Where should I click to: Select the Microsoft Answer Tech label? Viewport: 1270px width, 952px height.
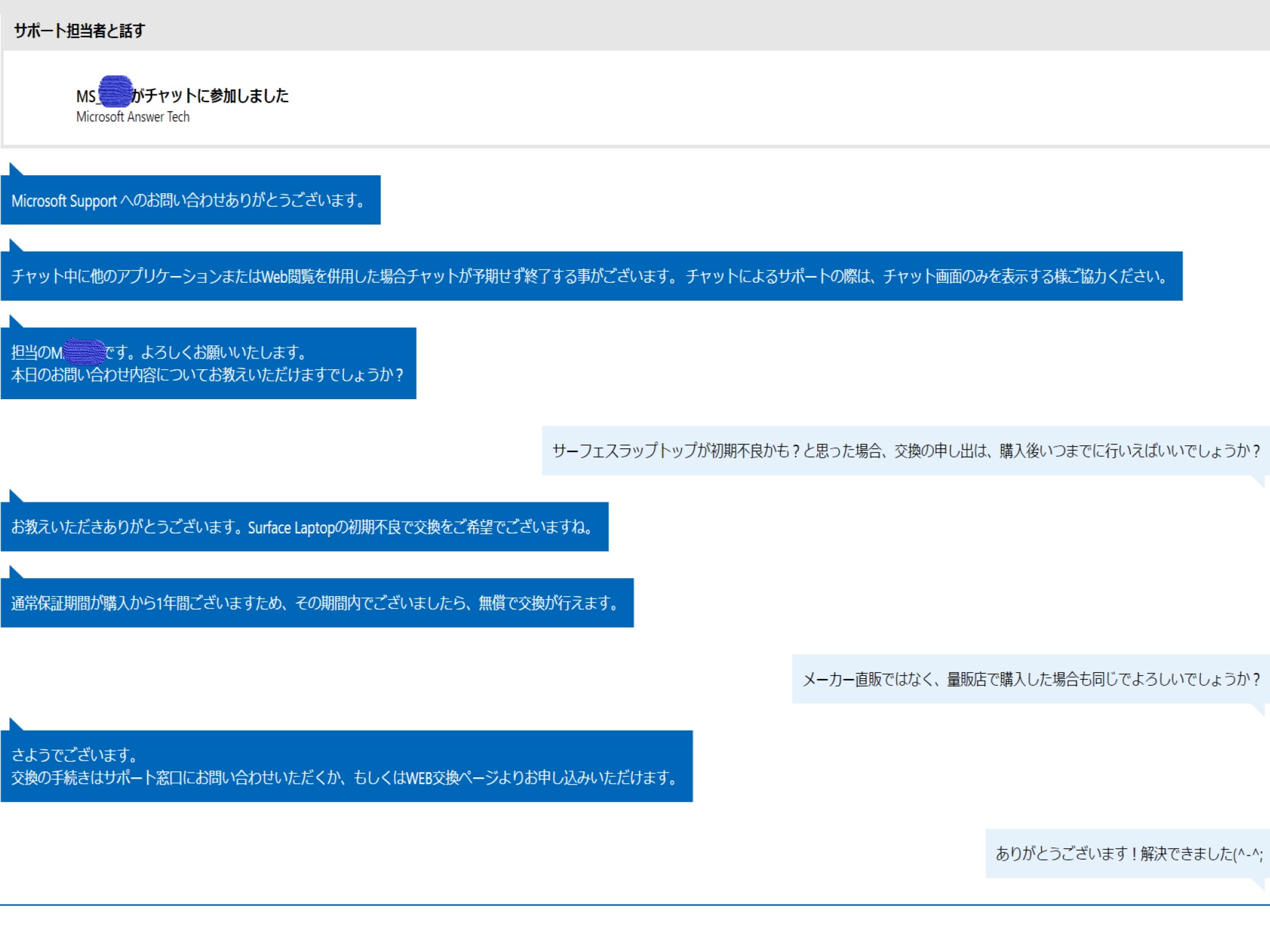pos(133,117)
